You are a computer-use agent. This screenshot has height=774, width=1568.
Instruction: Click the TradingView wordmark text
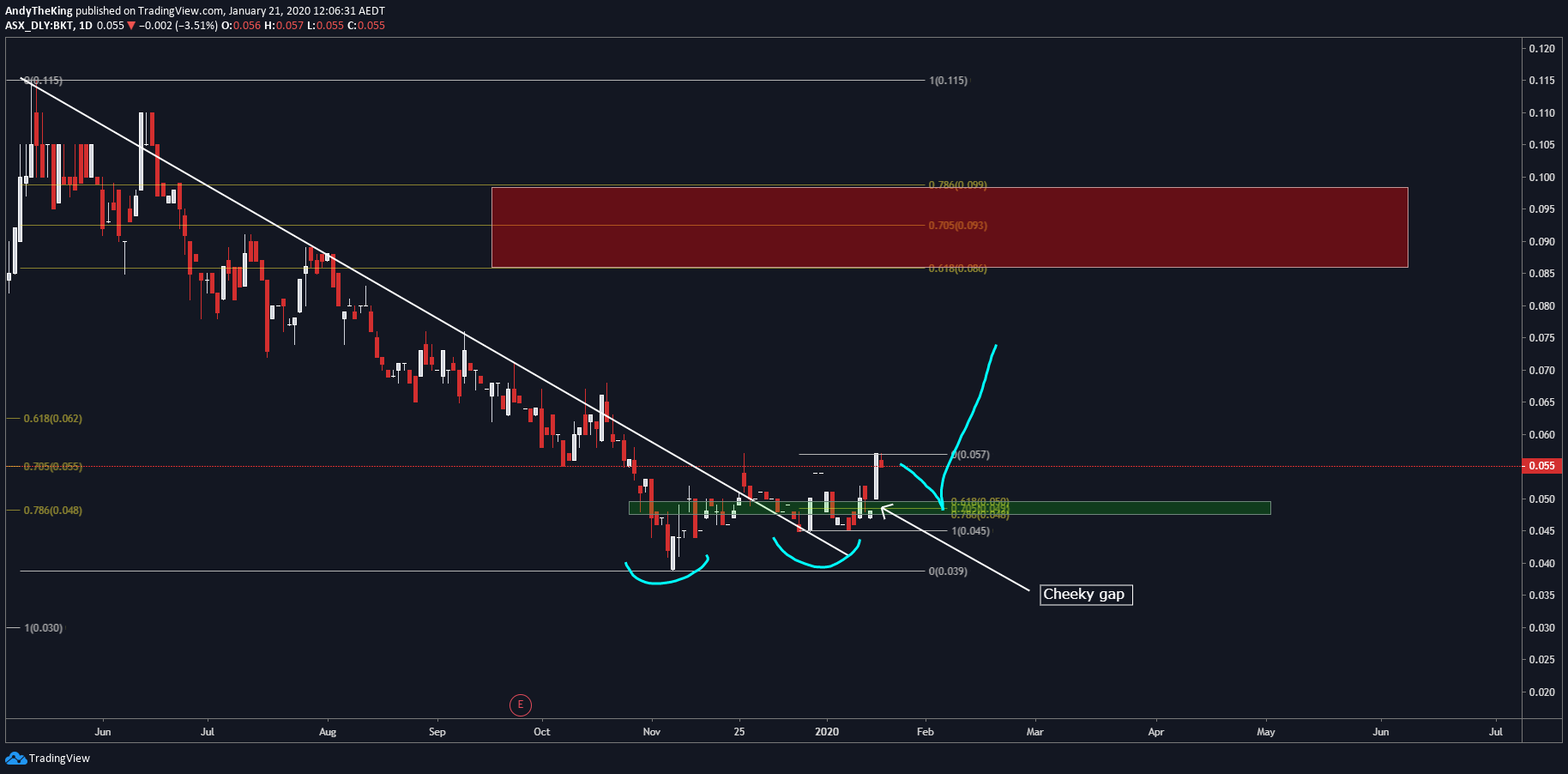(59, 759)
